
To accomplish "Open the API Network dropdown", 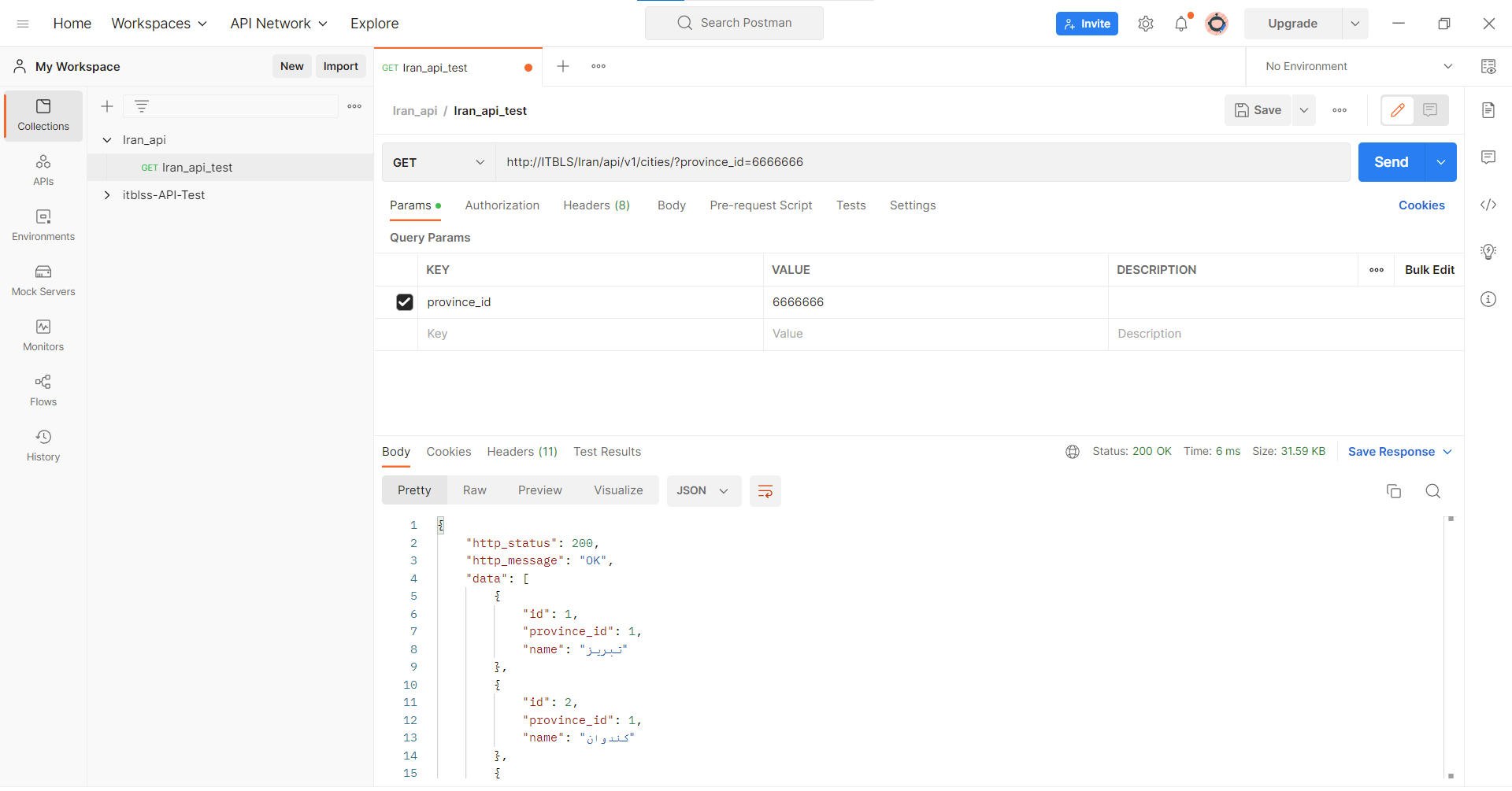I will tap(279, 24).
